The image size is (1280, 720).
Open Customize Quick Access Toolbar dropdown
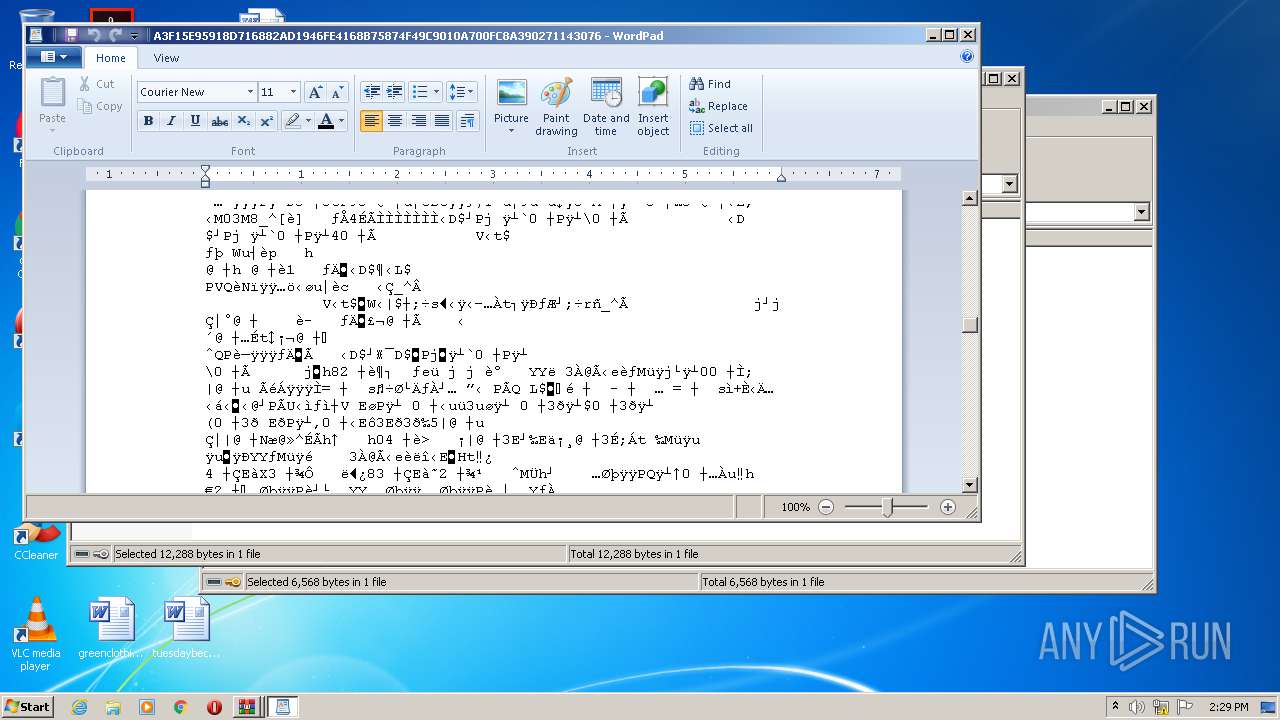(x=134, y=36)
